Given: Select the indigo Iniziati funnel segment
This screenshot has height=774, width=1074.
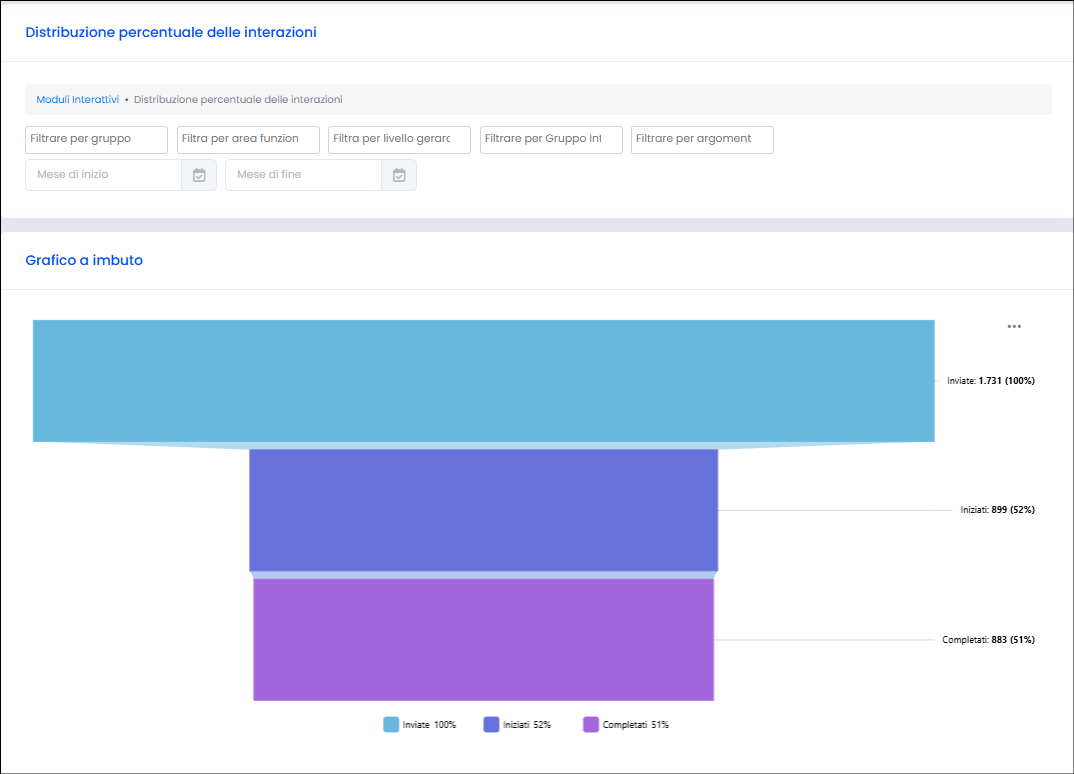Looking at the screenshot, I should 484,510.
